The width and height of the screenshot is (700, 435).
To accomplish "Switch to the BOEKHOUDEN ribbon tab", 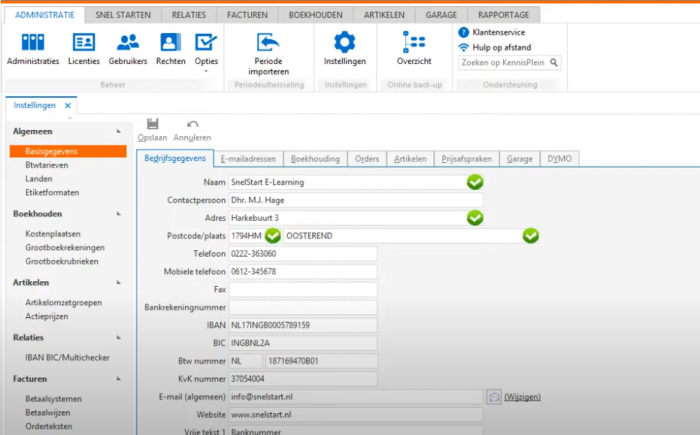I will (x=310, y=15).
